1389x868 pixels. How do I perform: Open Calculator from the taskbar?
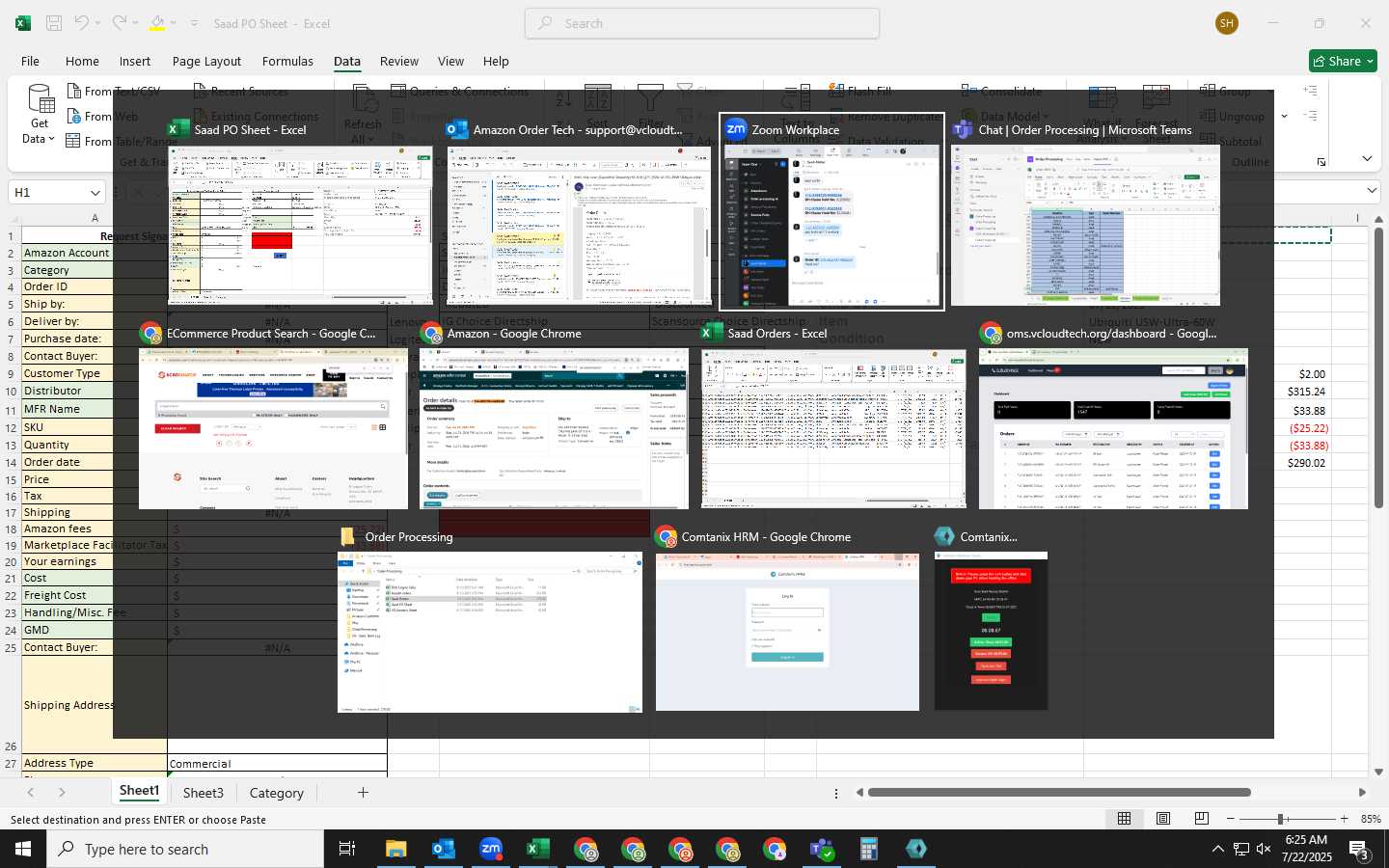[x=869, y=849]
